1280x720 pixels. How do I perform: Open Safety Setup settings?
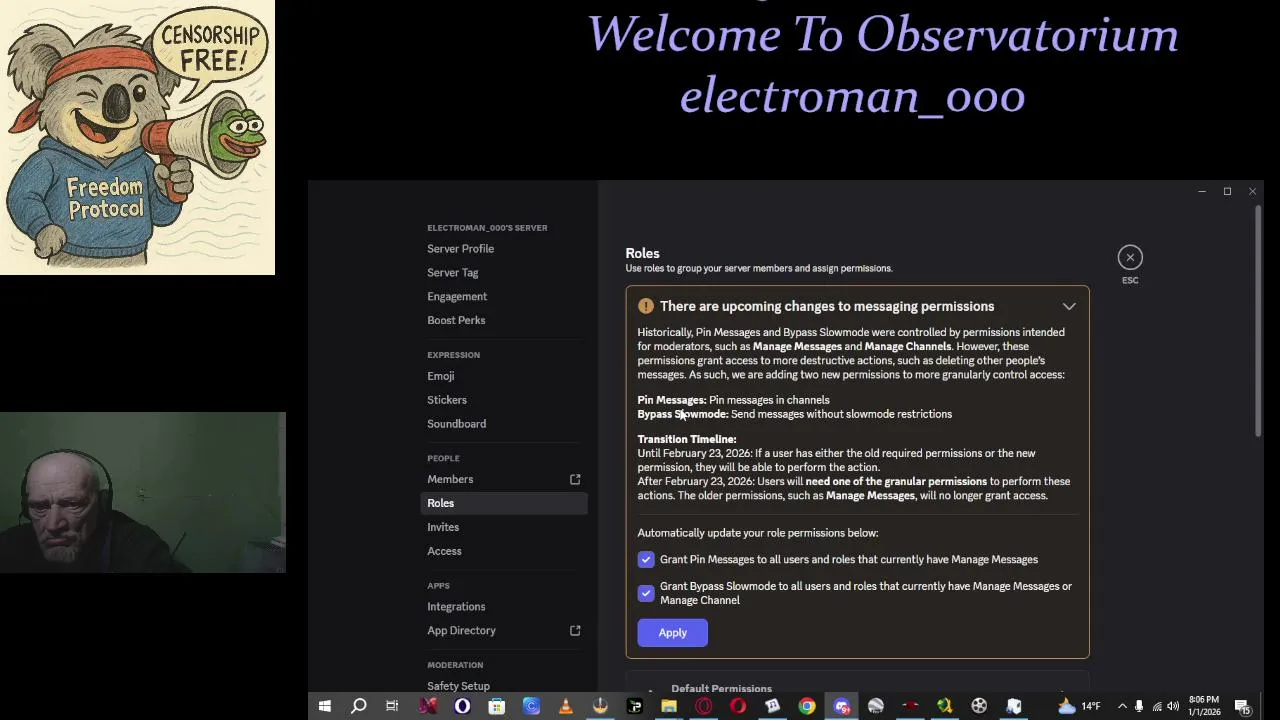[x=458, y=685]
